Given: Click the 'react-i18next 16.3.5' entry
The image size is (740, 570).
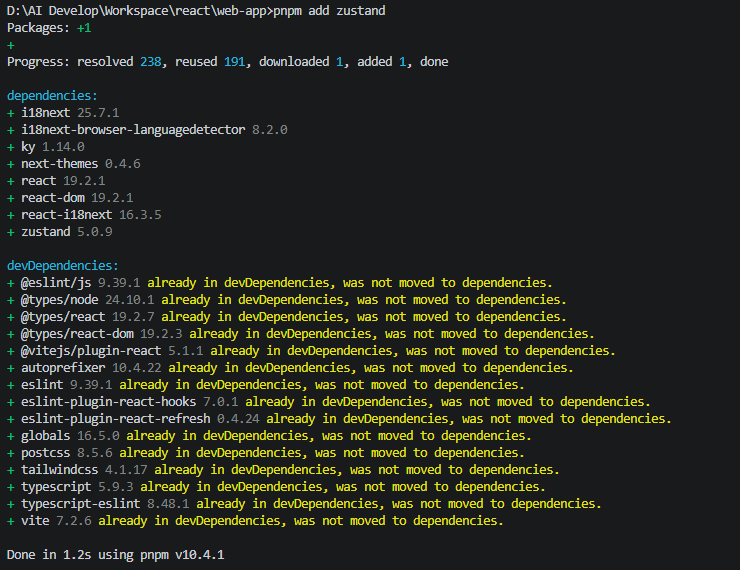Looking at the screenshot, I should 84,215.
